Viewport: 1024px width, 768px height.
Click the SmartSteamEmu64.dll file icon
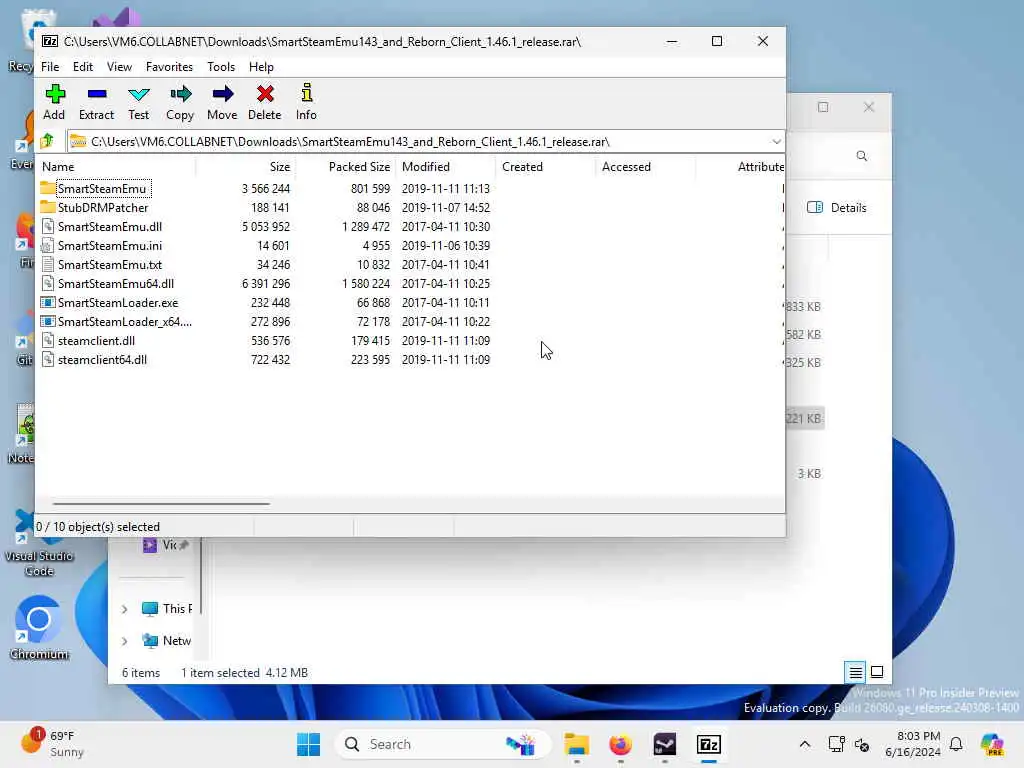(x=48, y=283)
